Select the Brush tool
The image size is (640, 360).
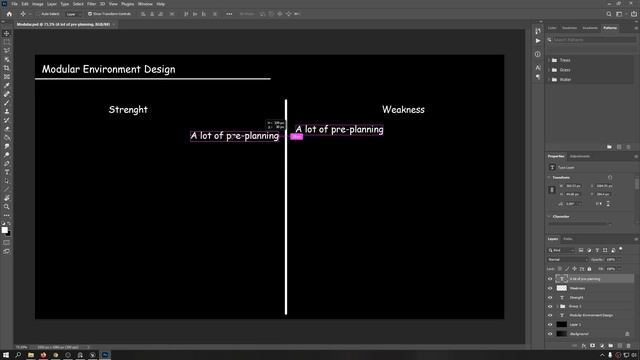click(x=7, y=102)
